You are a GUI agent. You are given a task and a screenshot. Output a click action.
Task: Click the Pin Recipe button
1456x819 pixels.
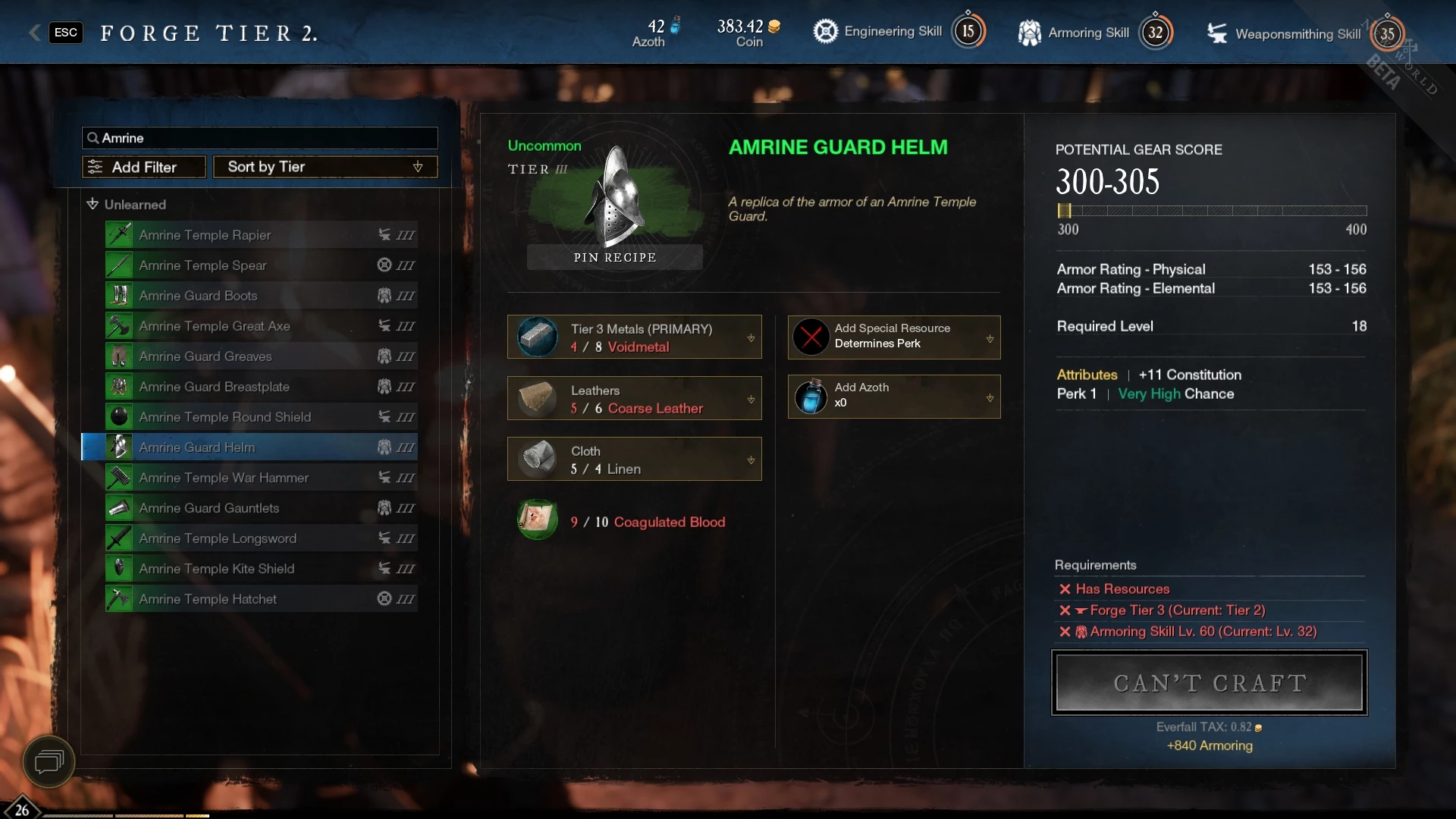pyautogui.click(x=615, y=257)
